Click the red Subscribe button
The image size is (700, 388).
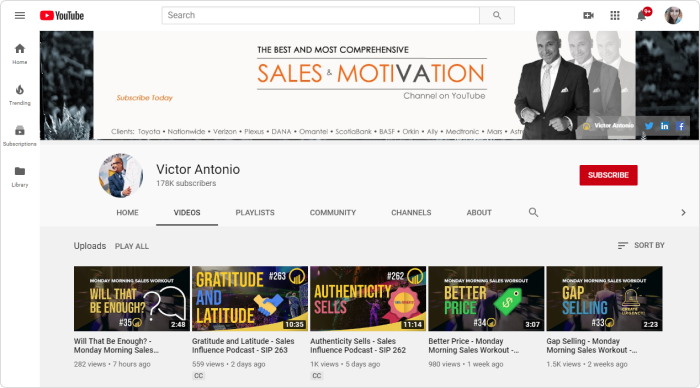[608, 175]
